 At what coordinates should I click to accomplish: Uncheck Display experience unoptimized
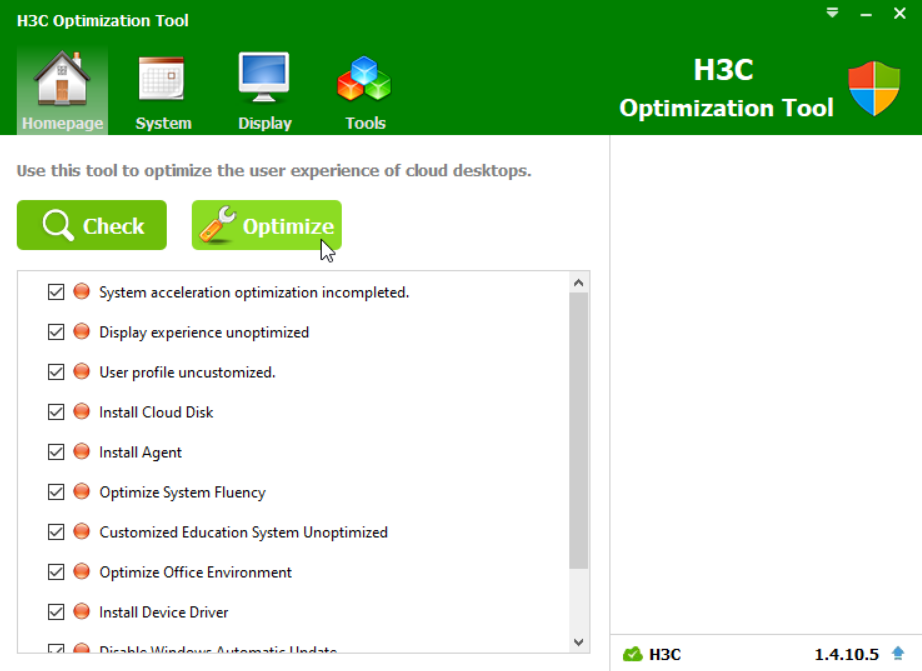coord(56,332)
